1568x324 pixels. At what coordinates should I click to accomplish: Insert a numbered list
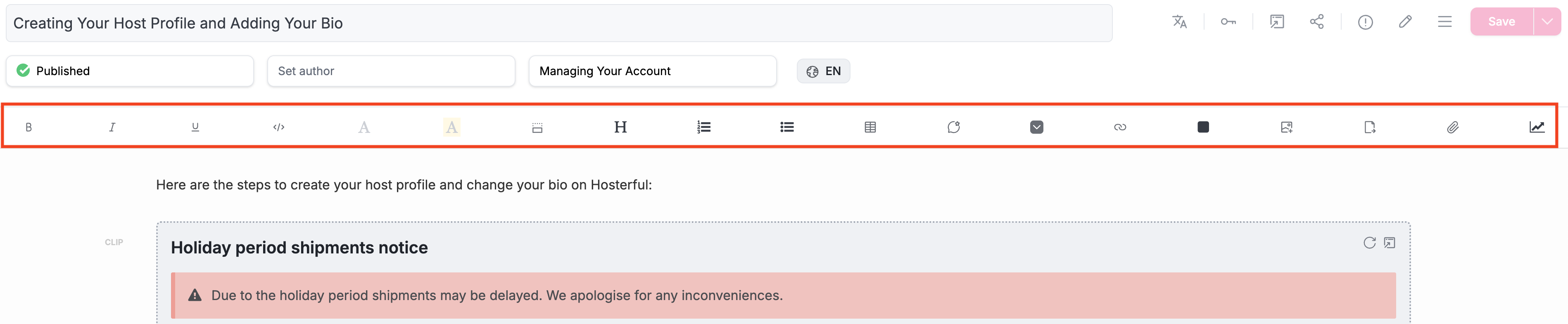click(703, 127)
